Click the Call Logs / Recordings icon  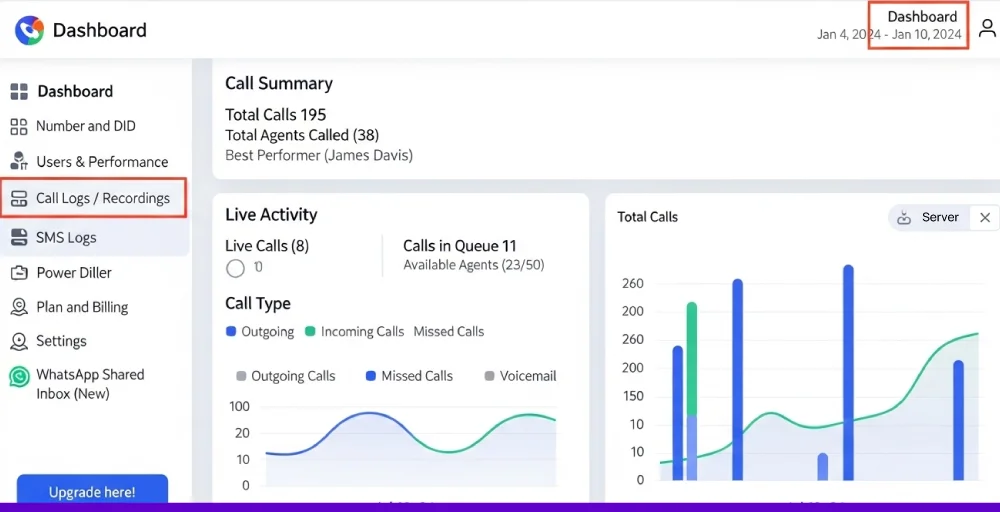click(19, 198)
